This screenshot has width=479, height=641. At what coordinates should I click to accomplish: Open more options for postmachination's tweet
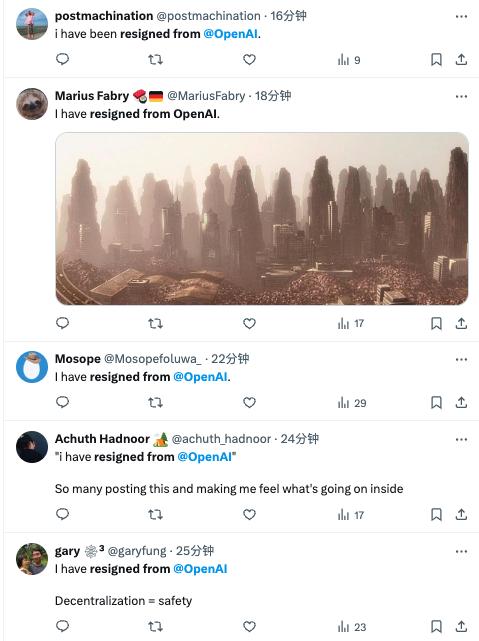[461, 16]
